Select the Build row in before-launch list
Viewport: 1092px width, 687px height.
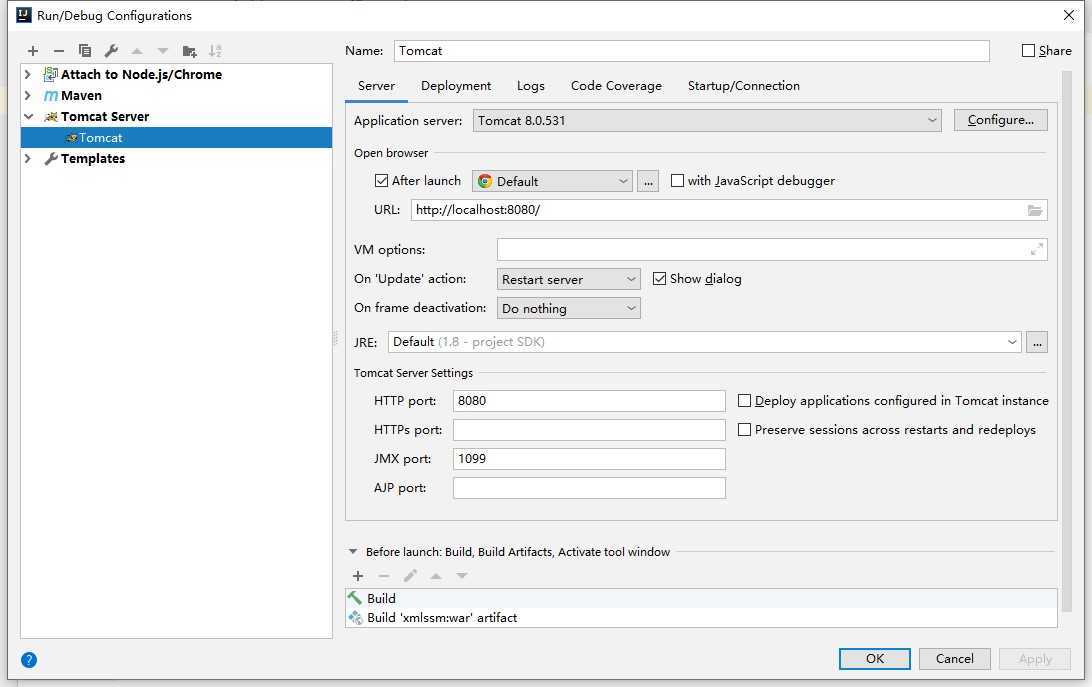[701, 599]
